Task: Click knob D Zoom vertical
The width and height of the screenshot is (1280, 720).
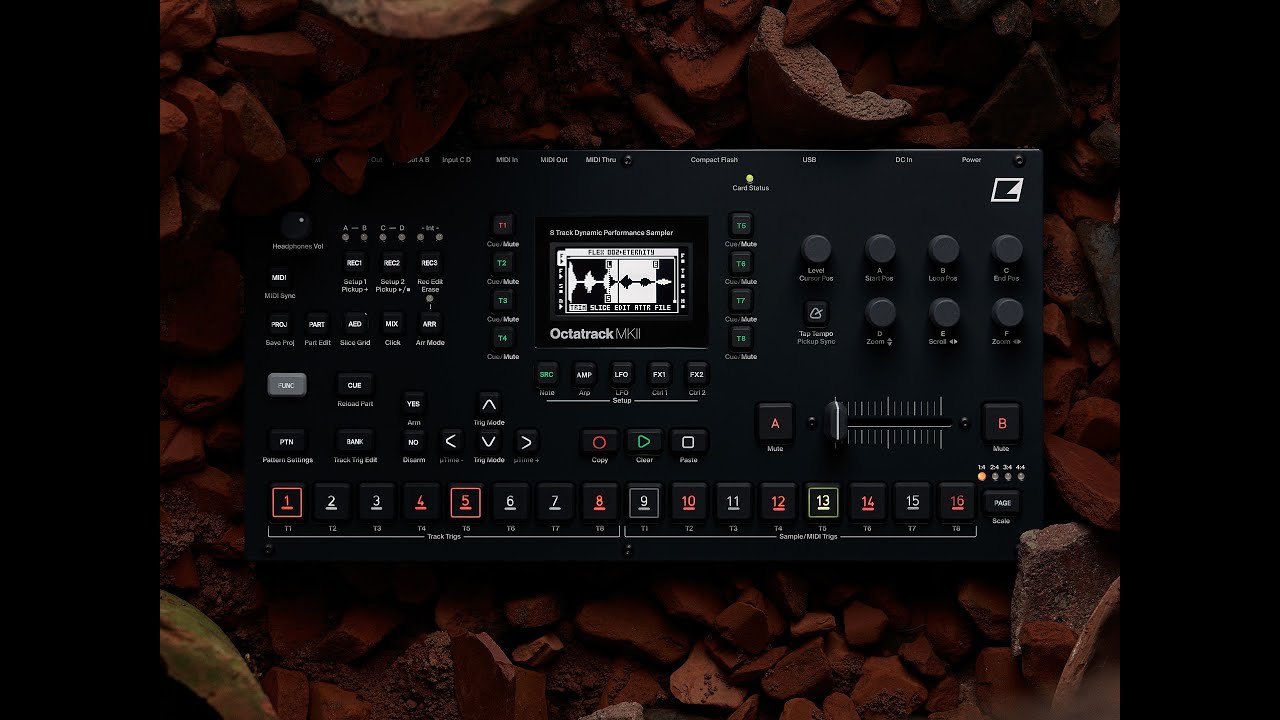Action: (880, 313)
